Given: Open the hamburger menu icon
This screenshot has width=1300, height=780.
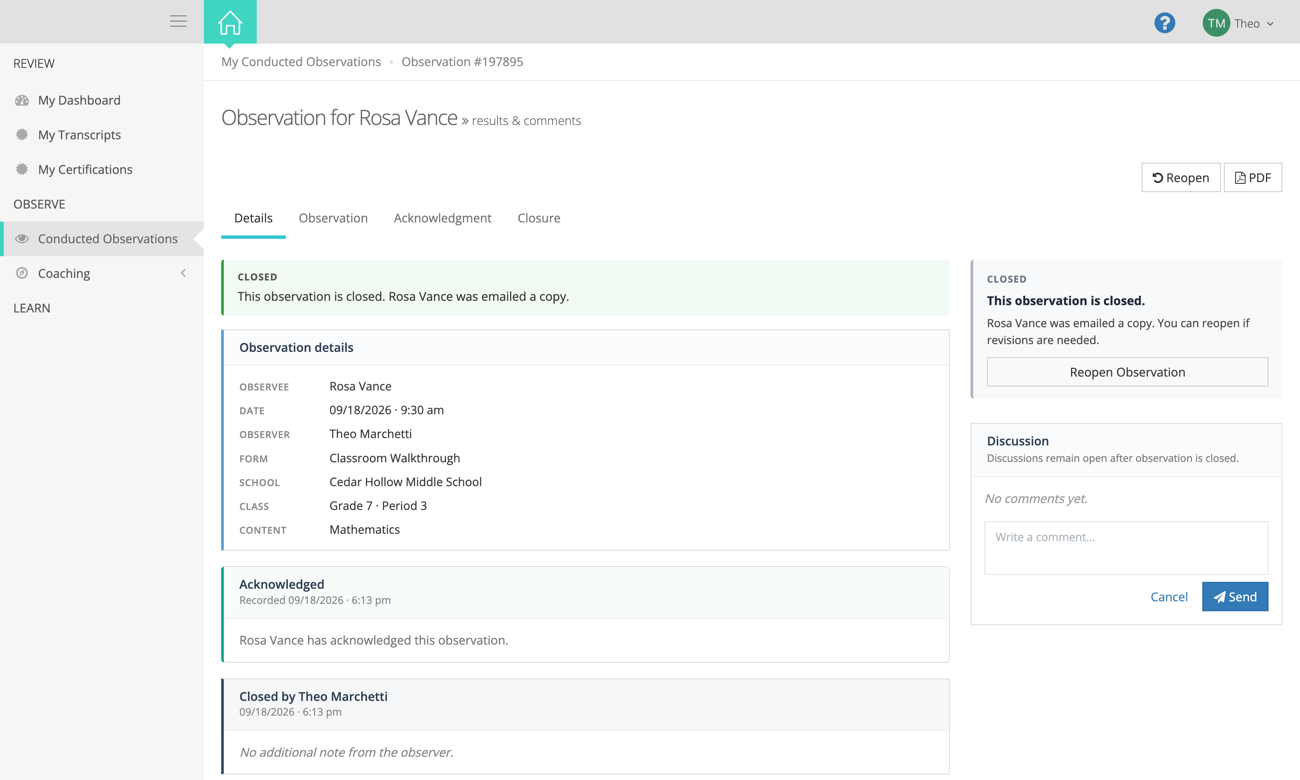Looking at the screenshot, I should pos(178,21).
